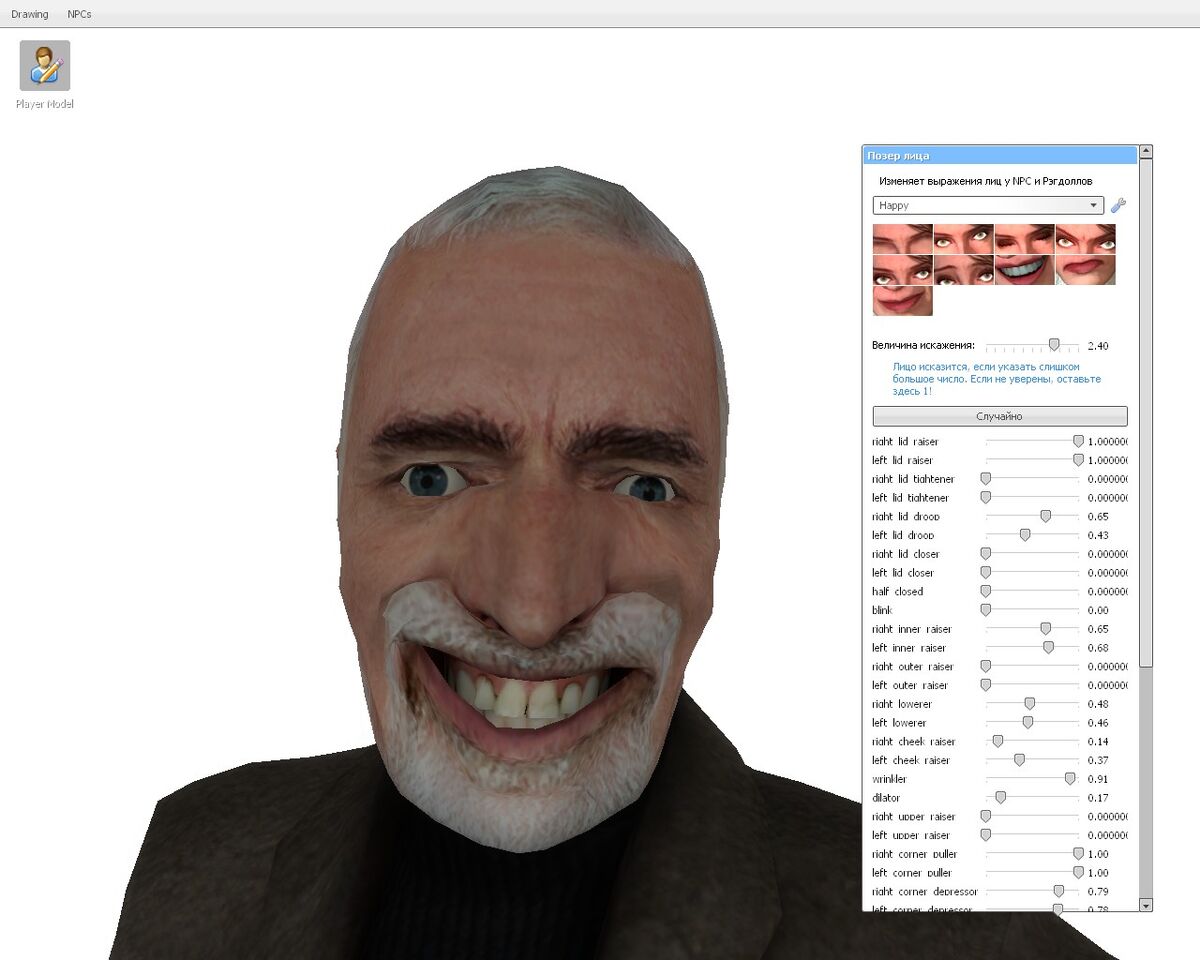Click the Величина искажения slider handle
Image resolution: width=1200 pixels, height=960 pixels.
coord(1055,344)
